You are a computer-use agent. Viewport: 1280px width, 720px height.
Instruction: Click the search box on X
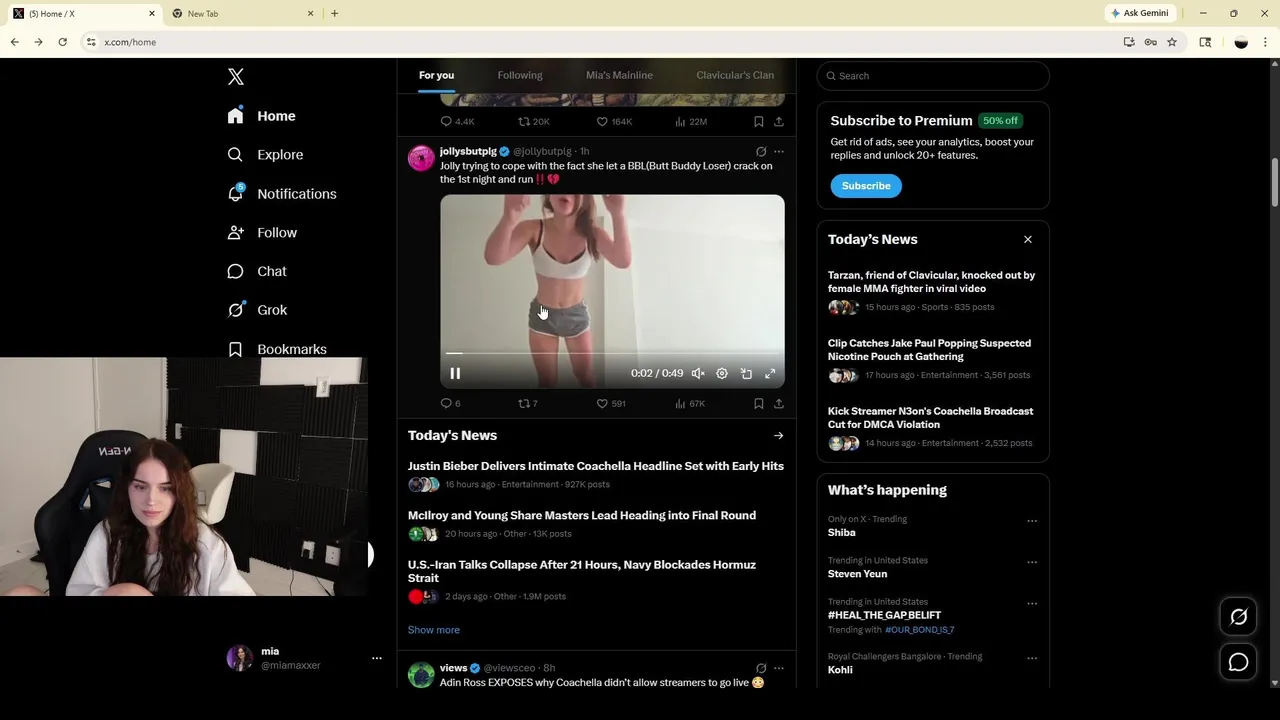tap(933, 76)
